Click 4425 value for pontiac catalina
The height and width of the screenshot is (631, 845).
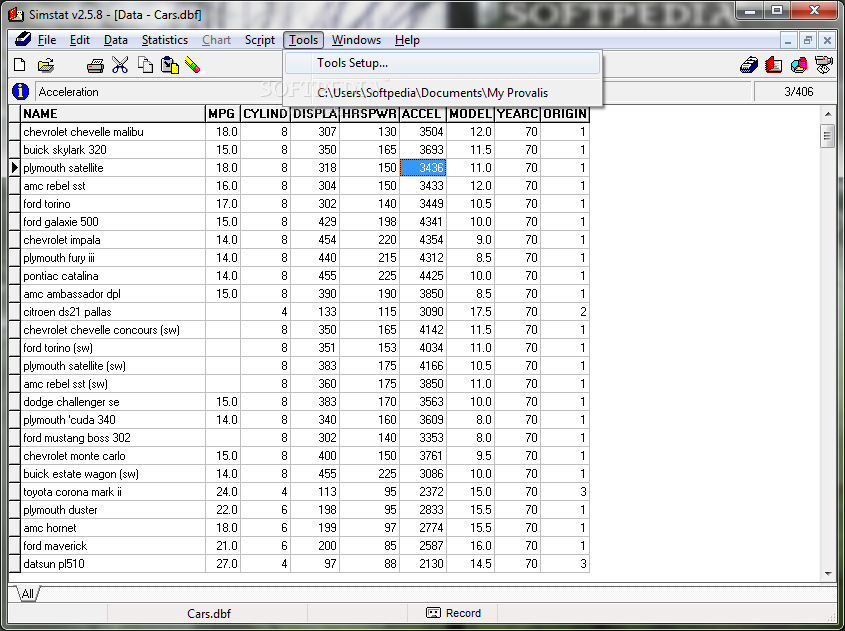[x=423, y=276]
